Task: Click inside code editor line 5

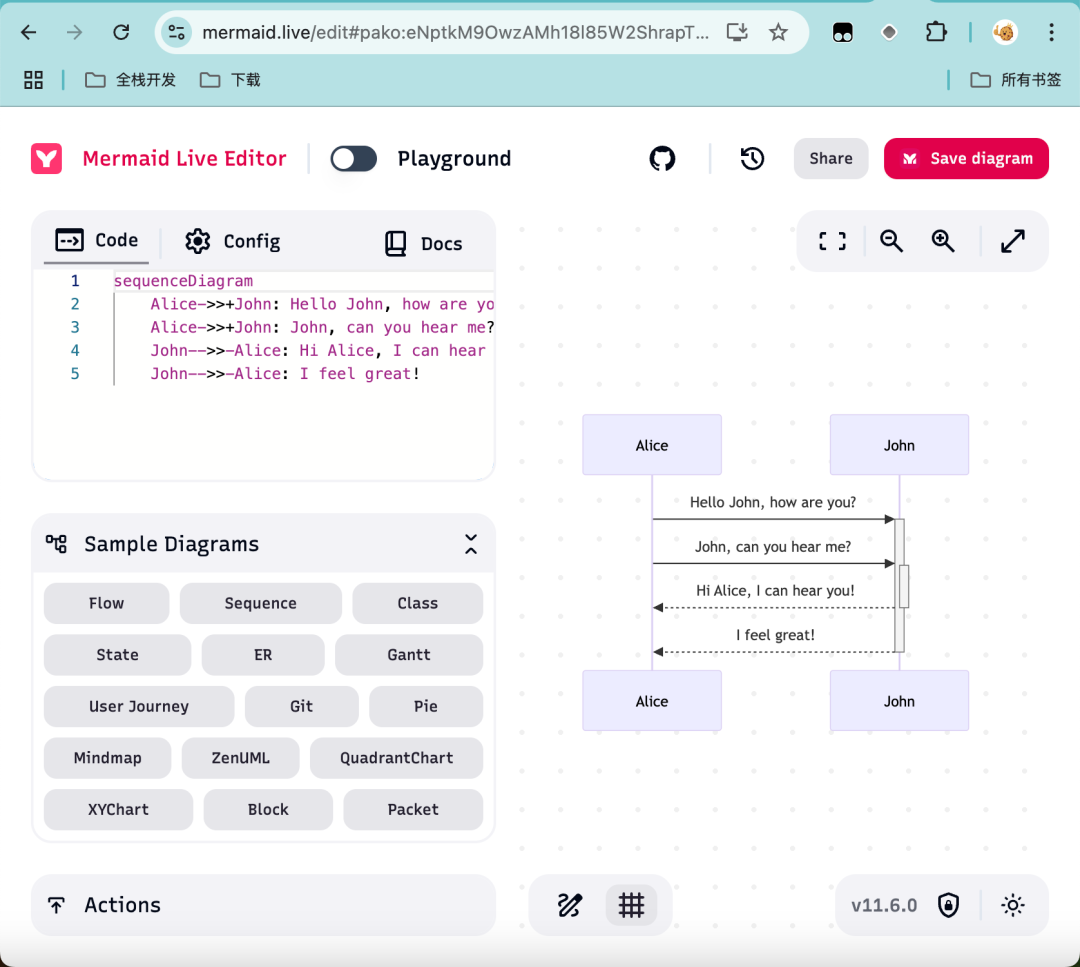Action: [303, 373]
